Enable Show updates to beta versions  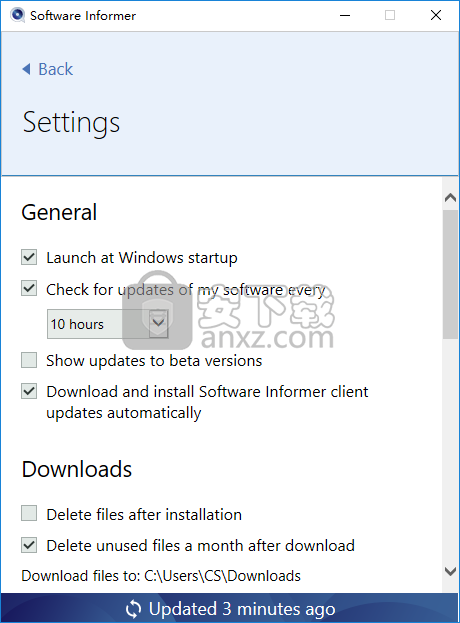point(29,360)
